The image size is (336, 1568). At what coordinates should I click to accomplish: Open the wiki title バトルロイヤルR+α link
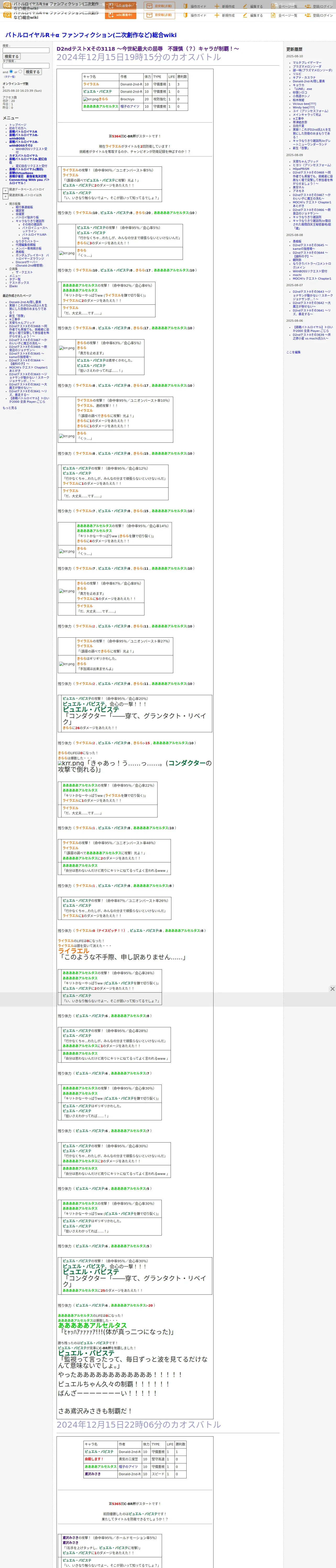tap(91, 35)
